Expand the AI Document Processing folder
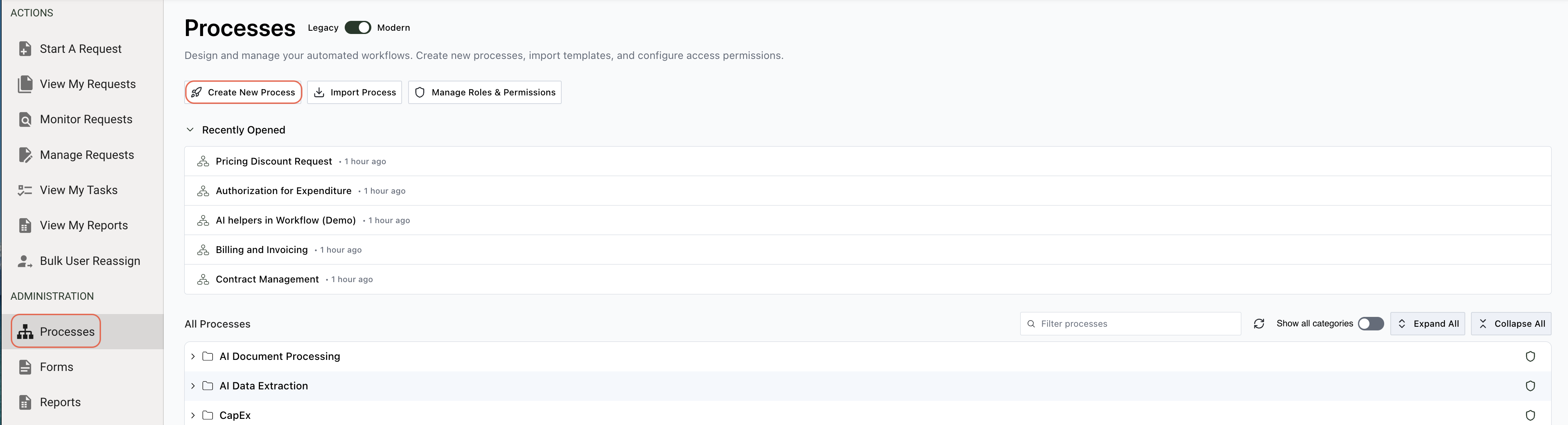This screenshot has height=425, width=1568. 193,356
